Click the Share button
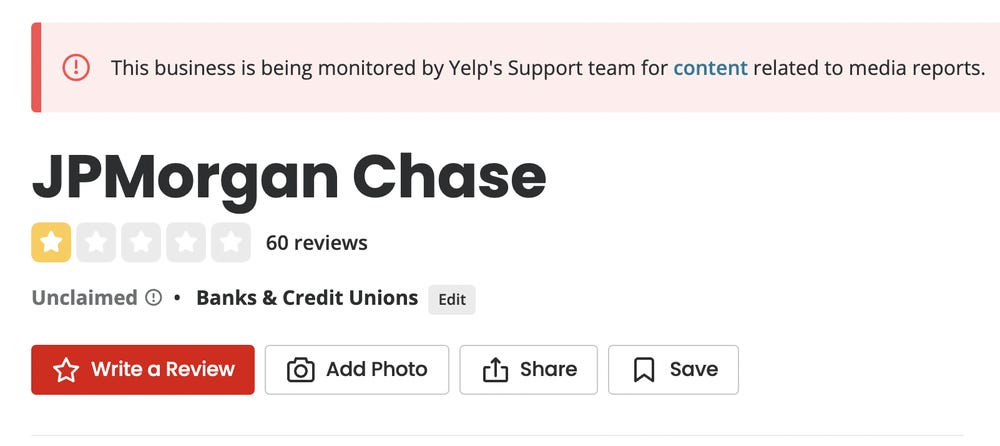The image size is (1000, 446). pyautogui.click(x=529, y=369)
